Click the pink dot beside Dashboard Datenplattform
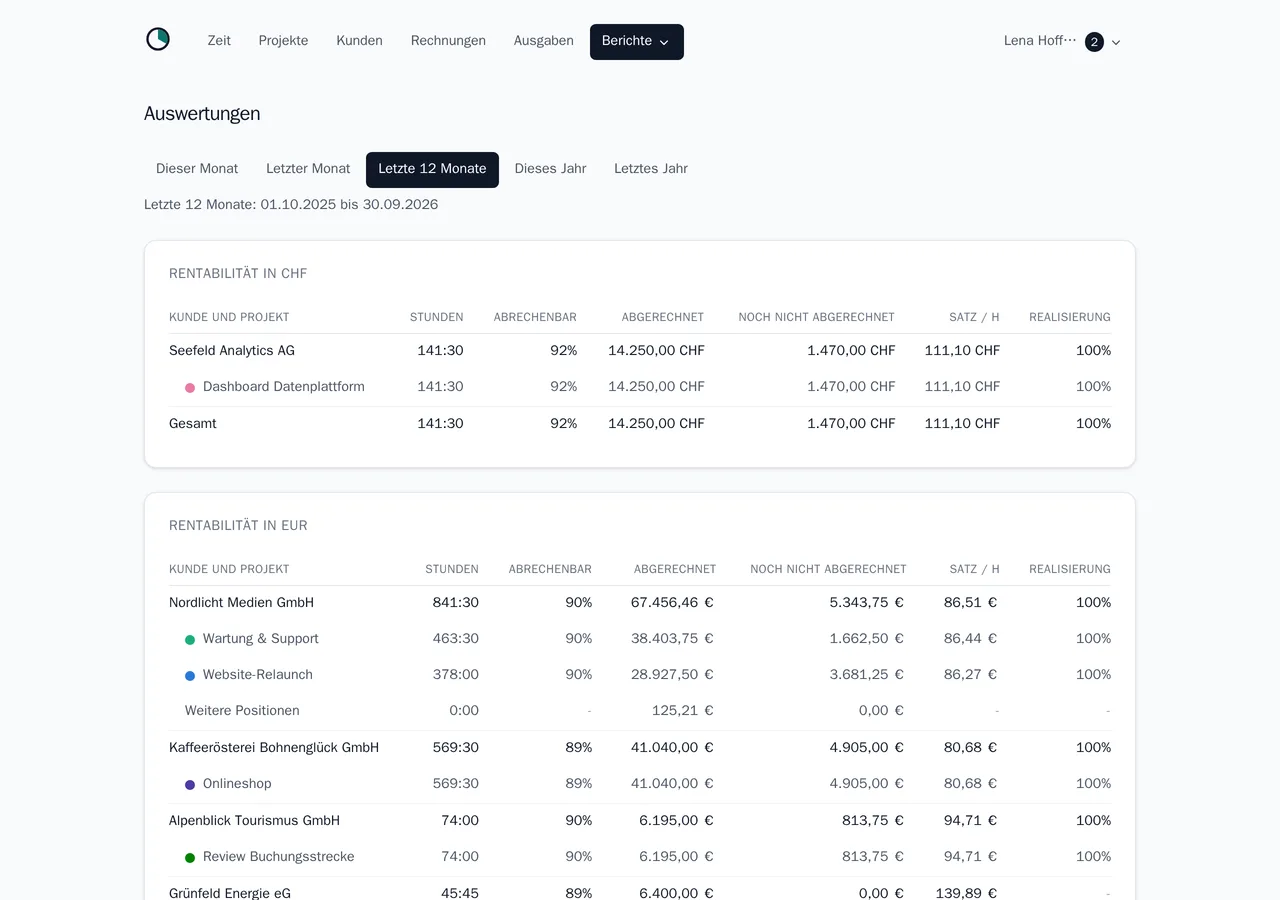The image size is (1280, 900). (190, 388)
